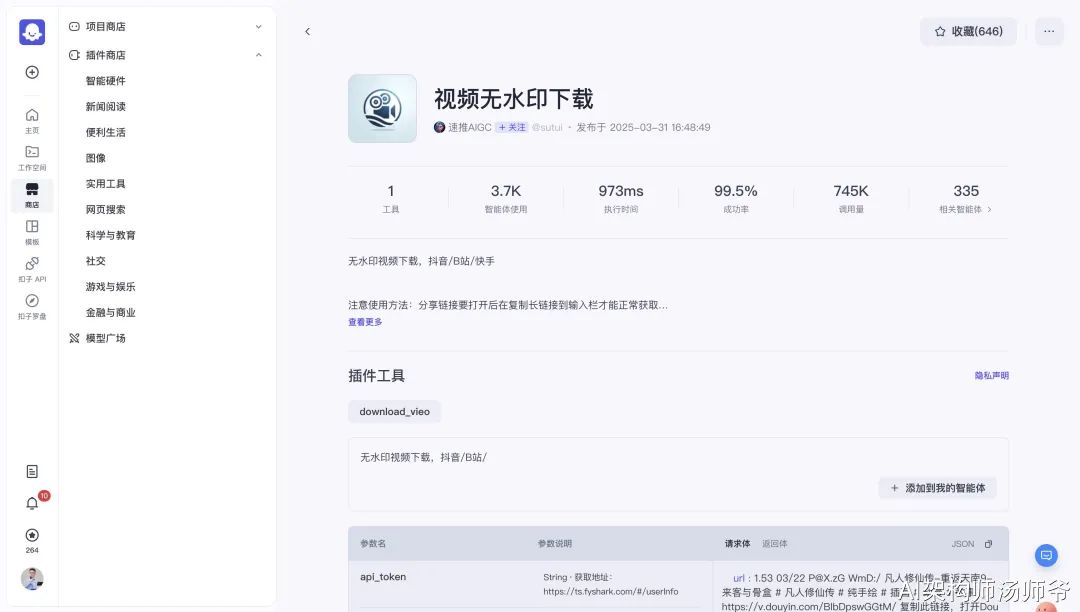Open the 主页 home icon

(32, 120)
